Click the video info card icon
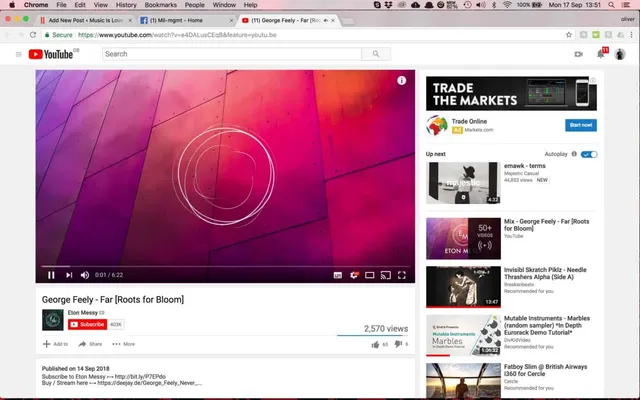The height and width of the screenshot is (400, 640). [x=402, y=80]
